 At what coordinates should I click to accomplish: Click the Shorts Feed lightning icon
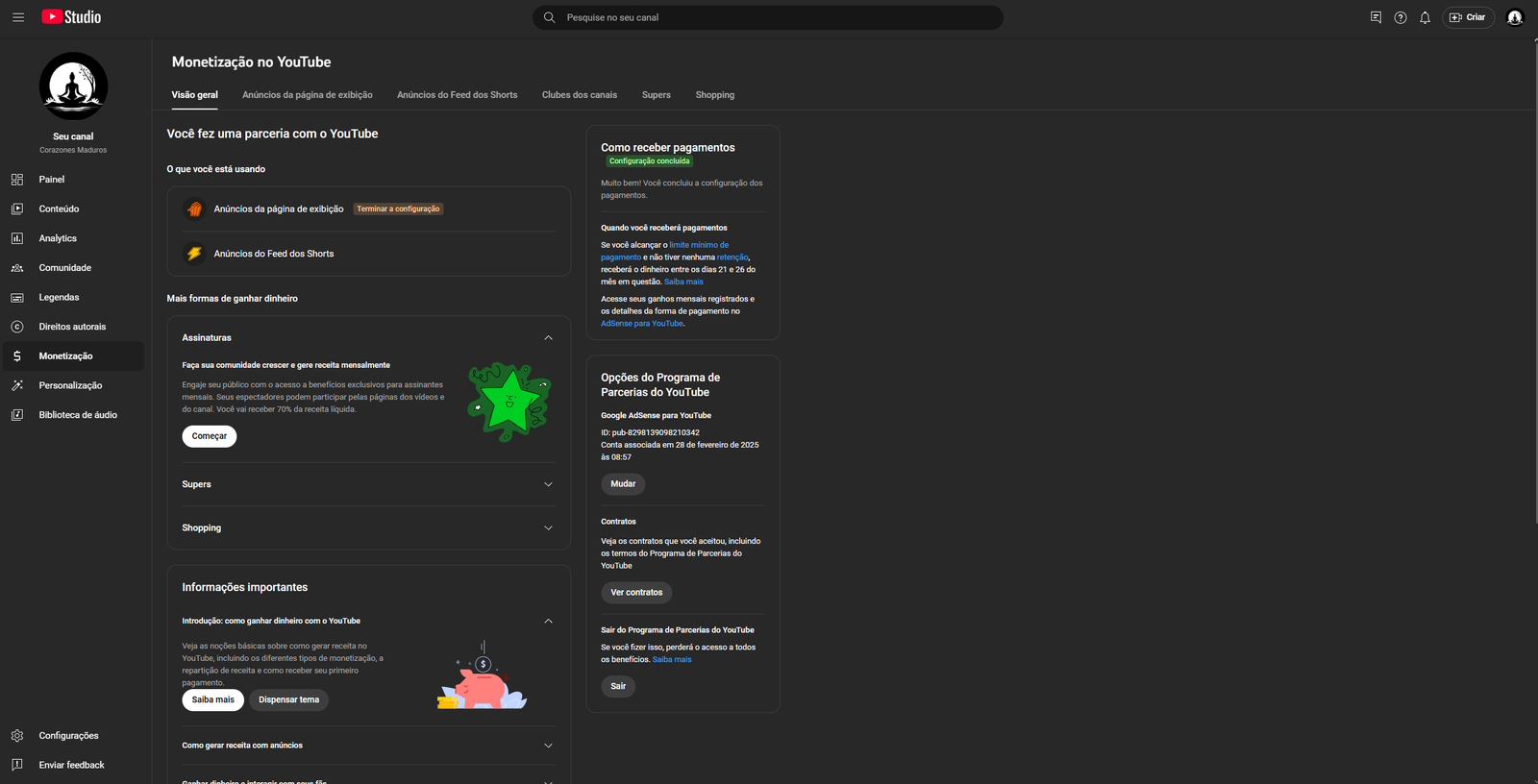click(x=194, y=254)
